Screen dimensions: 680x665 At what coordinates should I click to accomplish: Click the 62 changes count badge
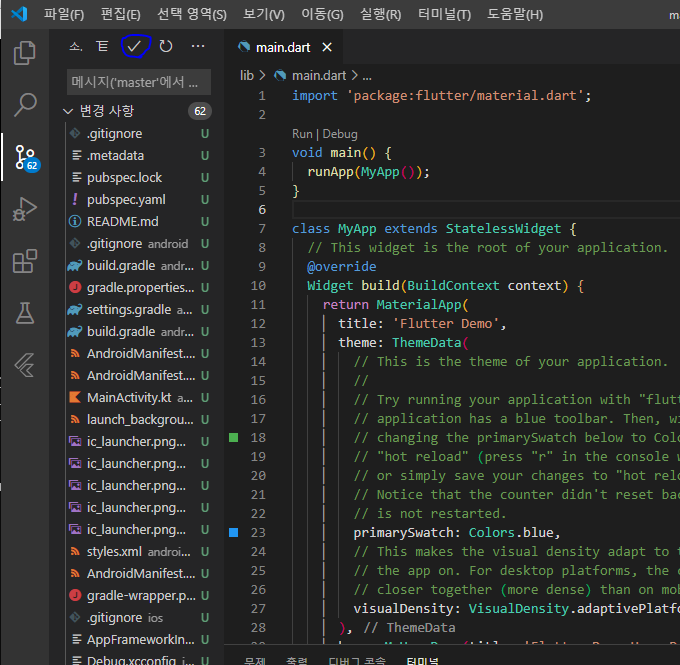coord(200,111)
